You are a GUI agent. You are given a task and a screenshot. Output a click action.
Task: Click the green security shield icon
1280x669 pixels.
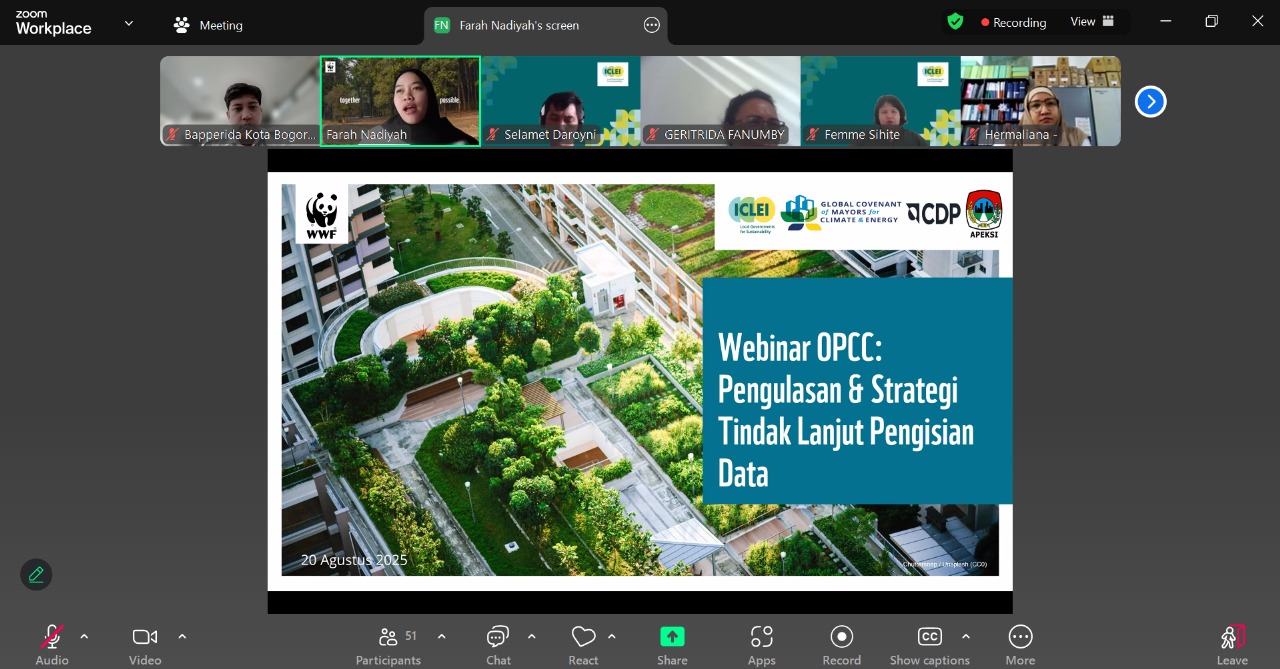click(955, 22)
